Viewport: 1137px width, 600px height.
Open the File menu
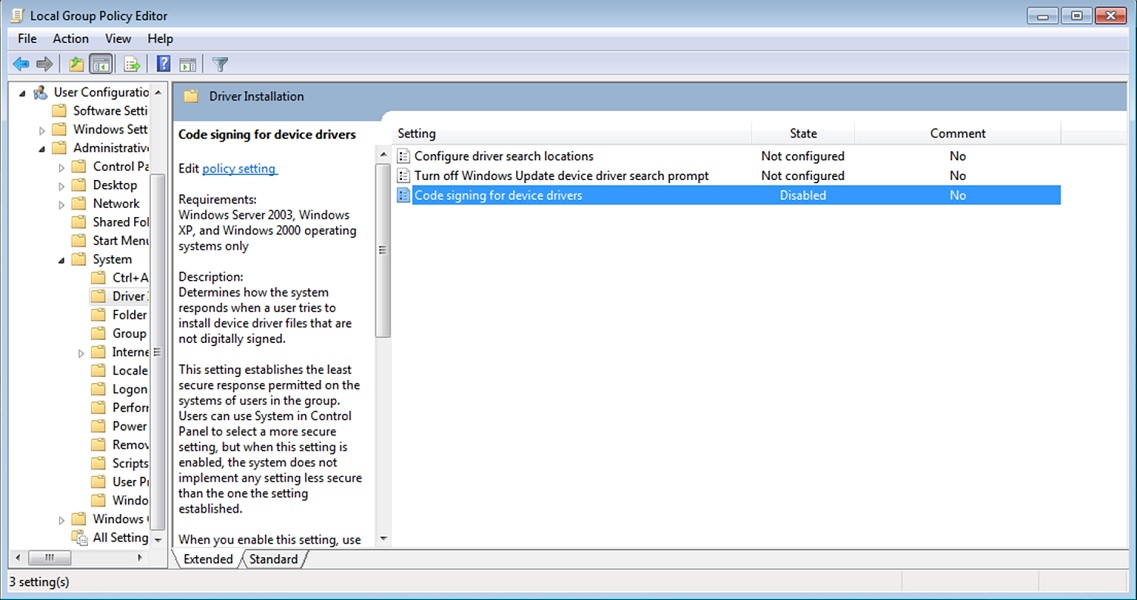pos(27,38)
